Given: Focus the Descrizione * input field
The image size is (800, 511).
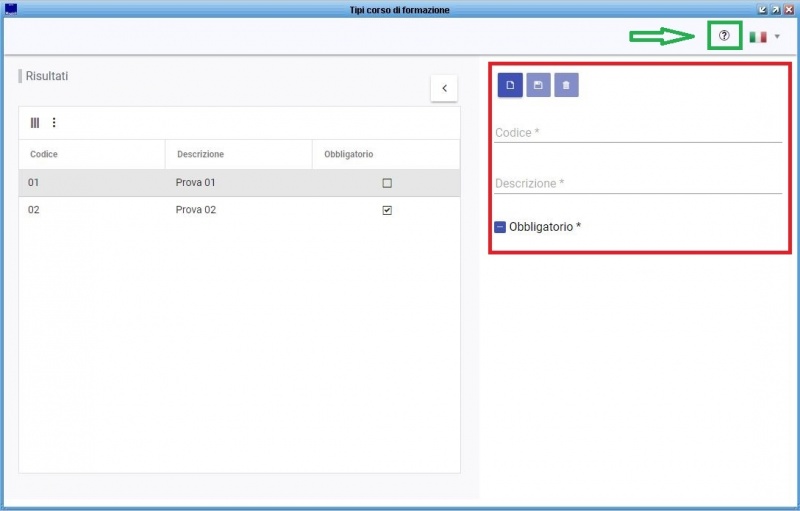Looking at the screenshot, I should [638, 184].
